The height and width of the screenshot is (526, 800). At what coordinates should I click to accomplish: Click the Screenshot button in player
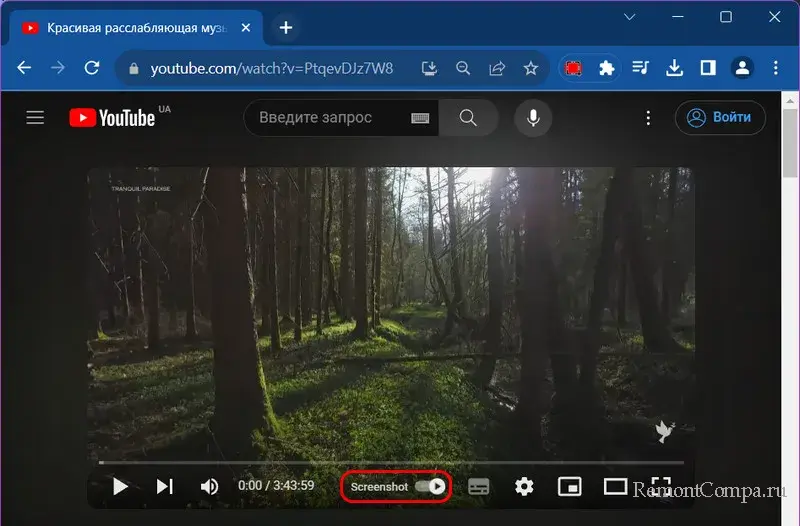379,487
